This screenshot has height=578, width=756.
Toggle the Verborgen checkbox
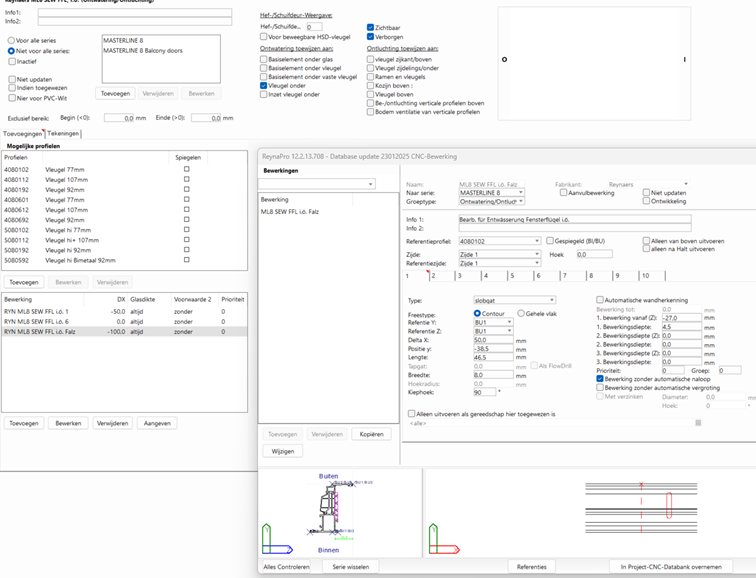370,37
